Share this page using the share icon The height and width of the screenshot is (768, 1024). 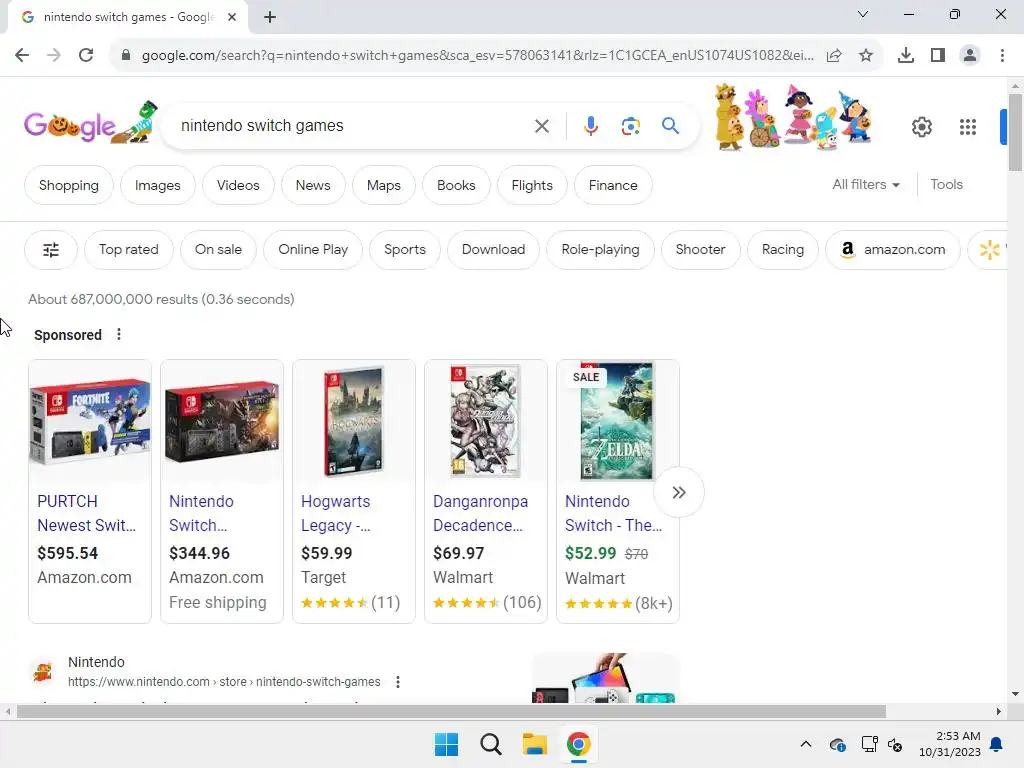click(x=834, y=56)
